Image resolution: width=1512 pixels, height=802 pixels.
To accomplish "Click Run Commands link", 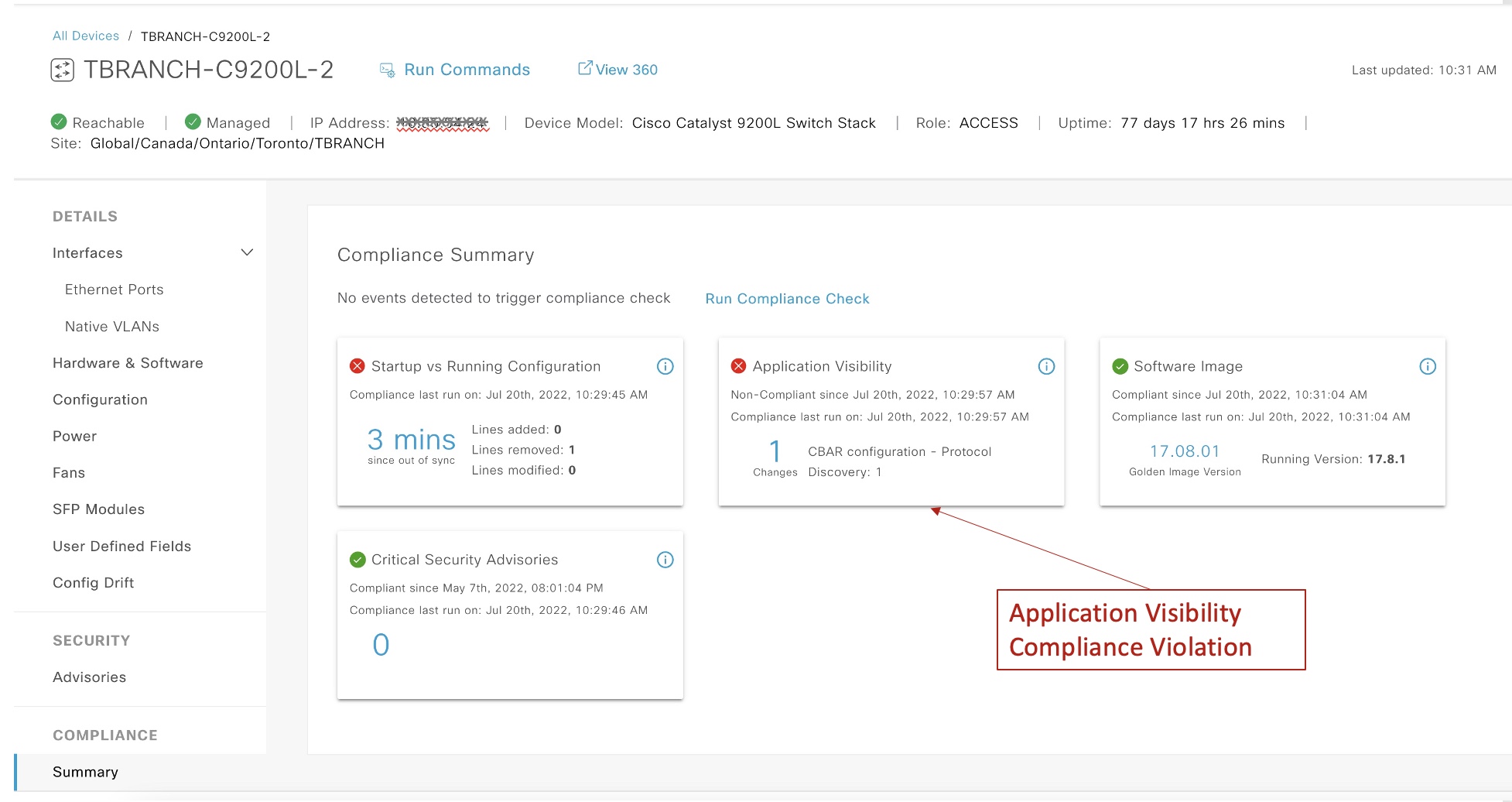I will [467, 70].
